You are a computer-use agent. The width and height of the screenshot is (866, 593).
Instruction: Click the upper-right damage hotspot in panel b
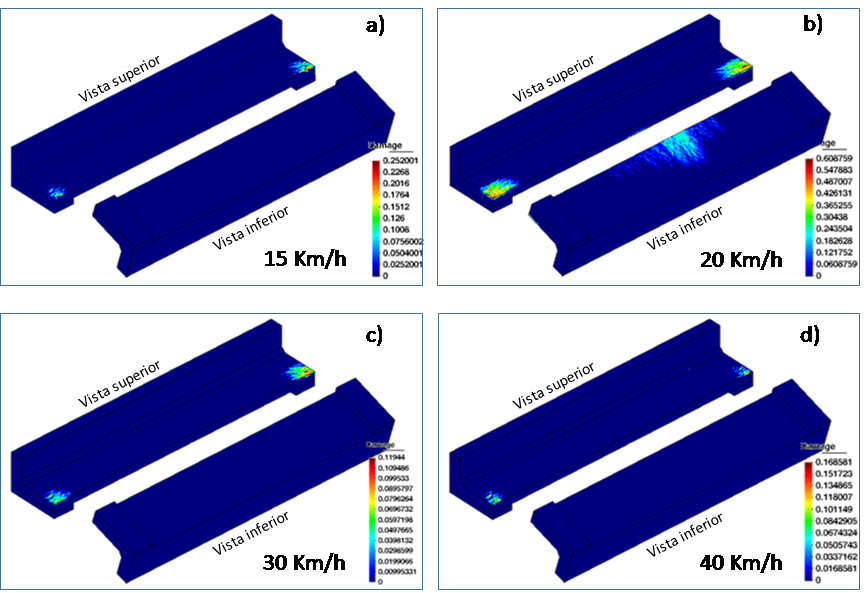737,67
